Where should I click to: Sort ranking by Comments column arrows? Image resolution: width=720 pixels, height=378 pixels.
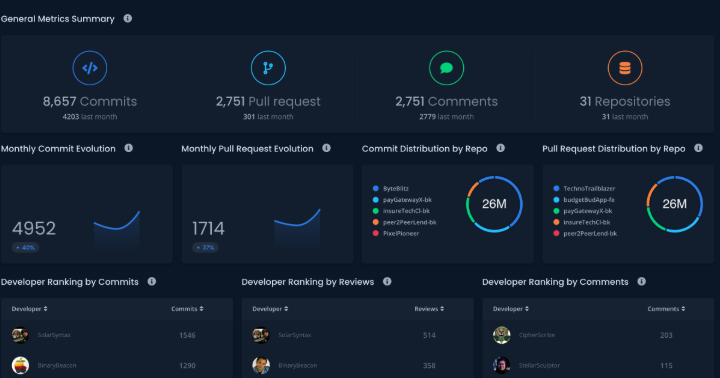point(683,309)
